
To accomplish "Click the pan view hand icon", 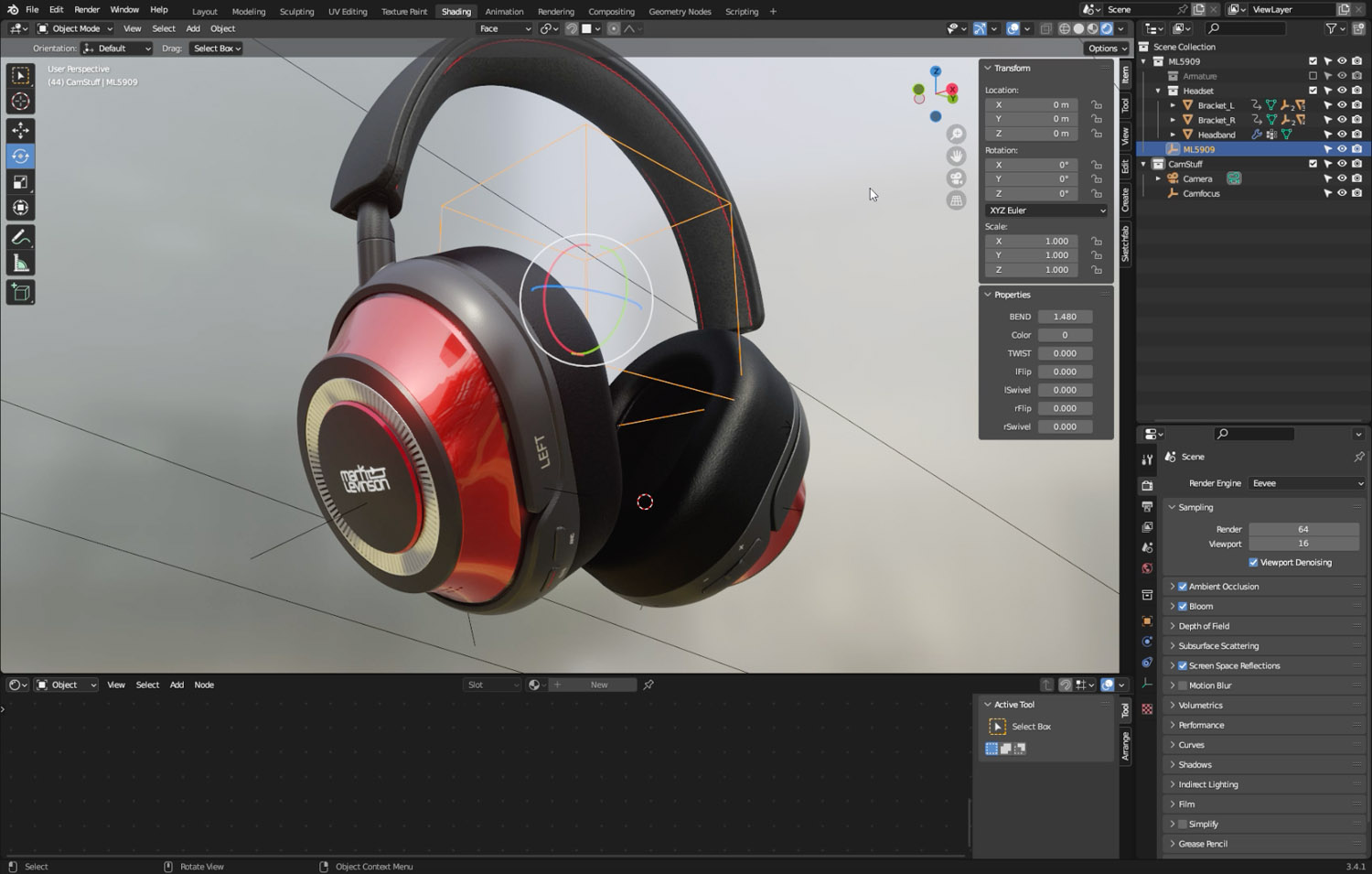I will (x=956, y=156).
